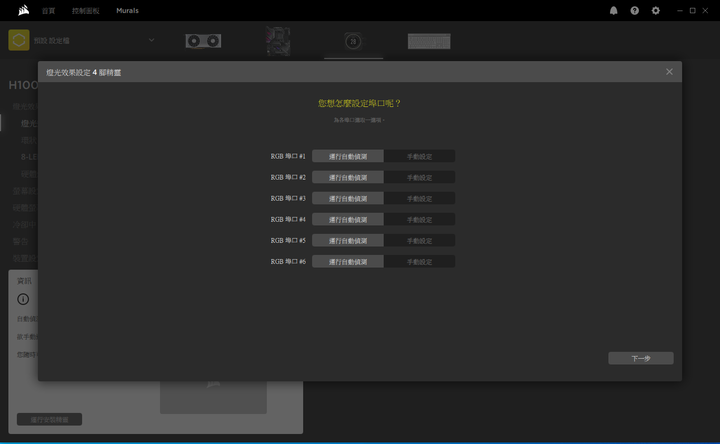Expand the profile dropdown chevron

click(151, 40)
